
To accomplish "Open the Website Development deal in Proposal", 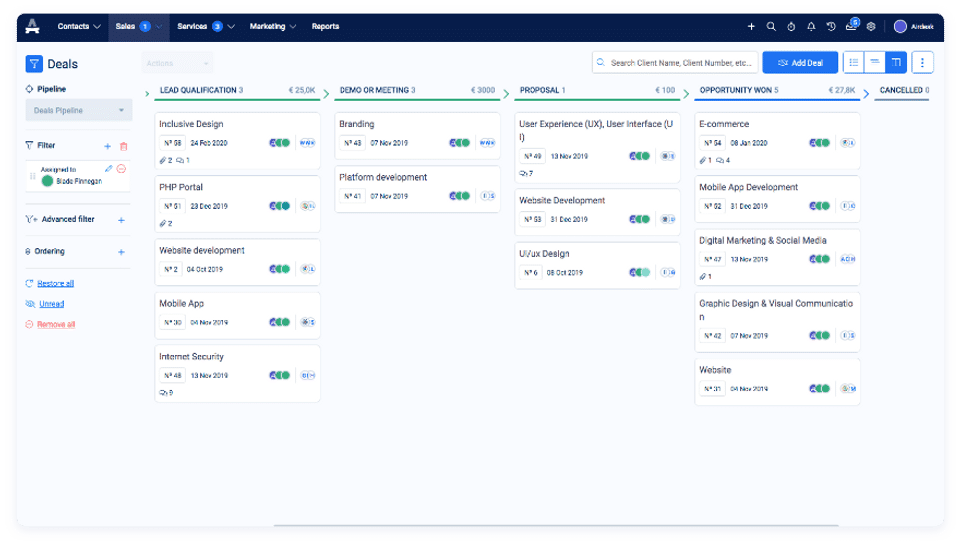I will click(597, 211).
